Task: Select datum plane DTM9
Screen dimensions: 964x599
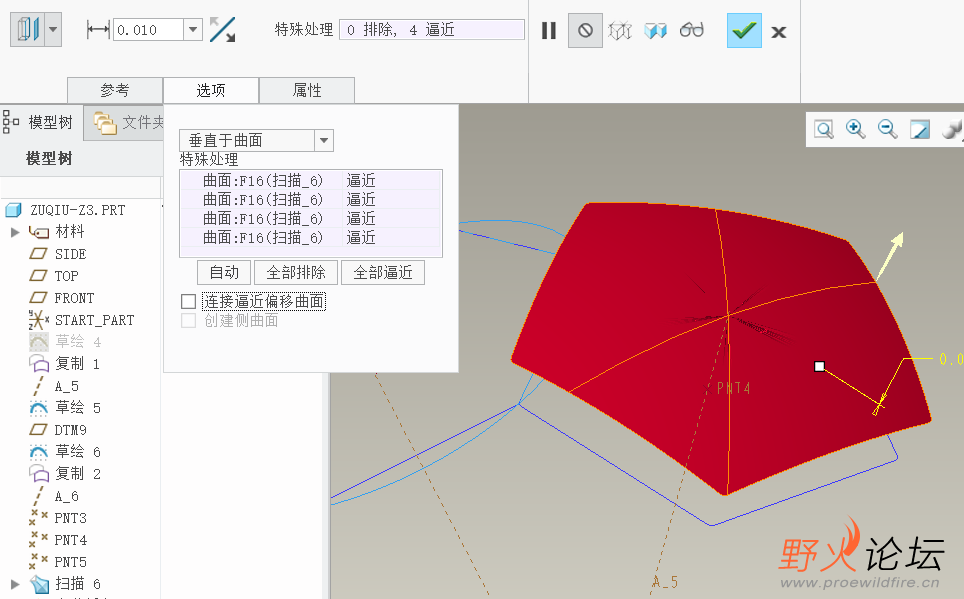Action: click(x=70, y=430)
